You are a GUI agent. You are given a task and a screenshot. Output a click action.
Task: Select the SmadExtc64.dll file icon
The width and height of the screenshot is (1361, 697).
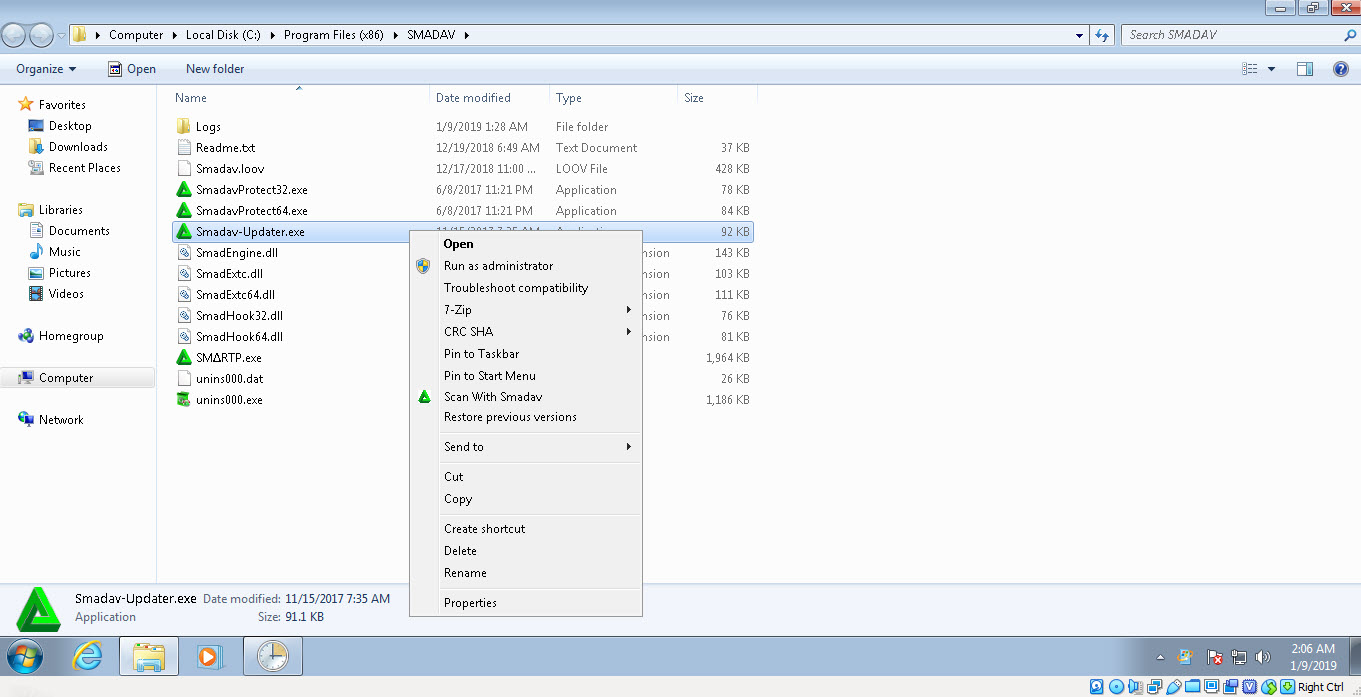(x=184, y=295)
